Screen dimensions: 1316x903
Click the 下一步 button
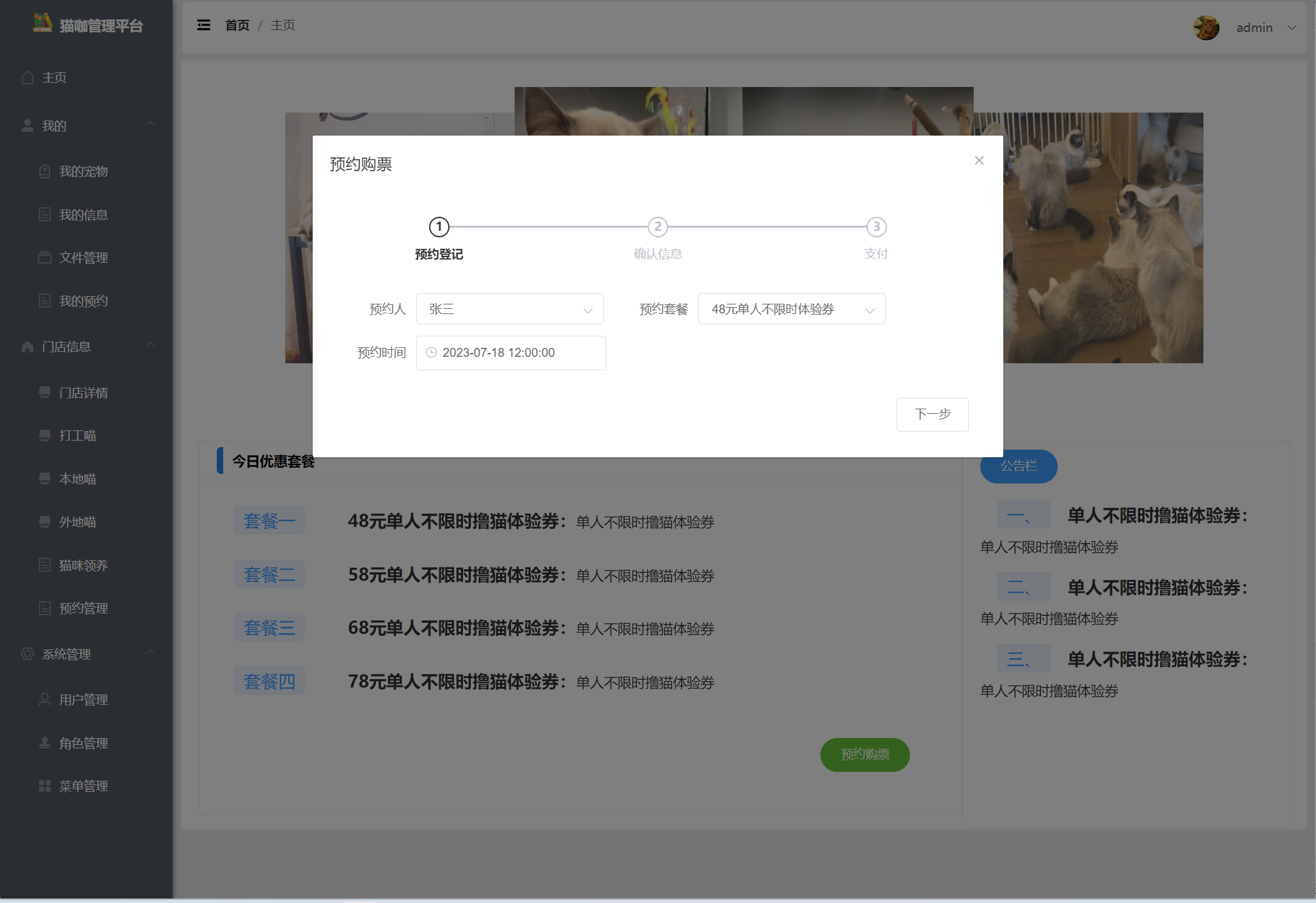[932, 414]
